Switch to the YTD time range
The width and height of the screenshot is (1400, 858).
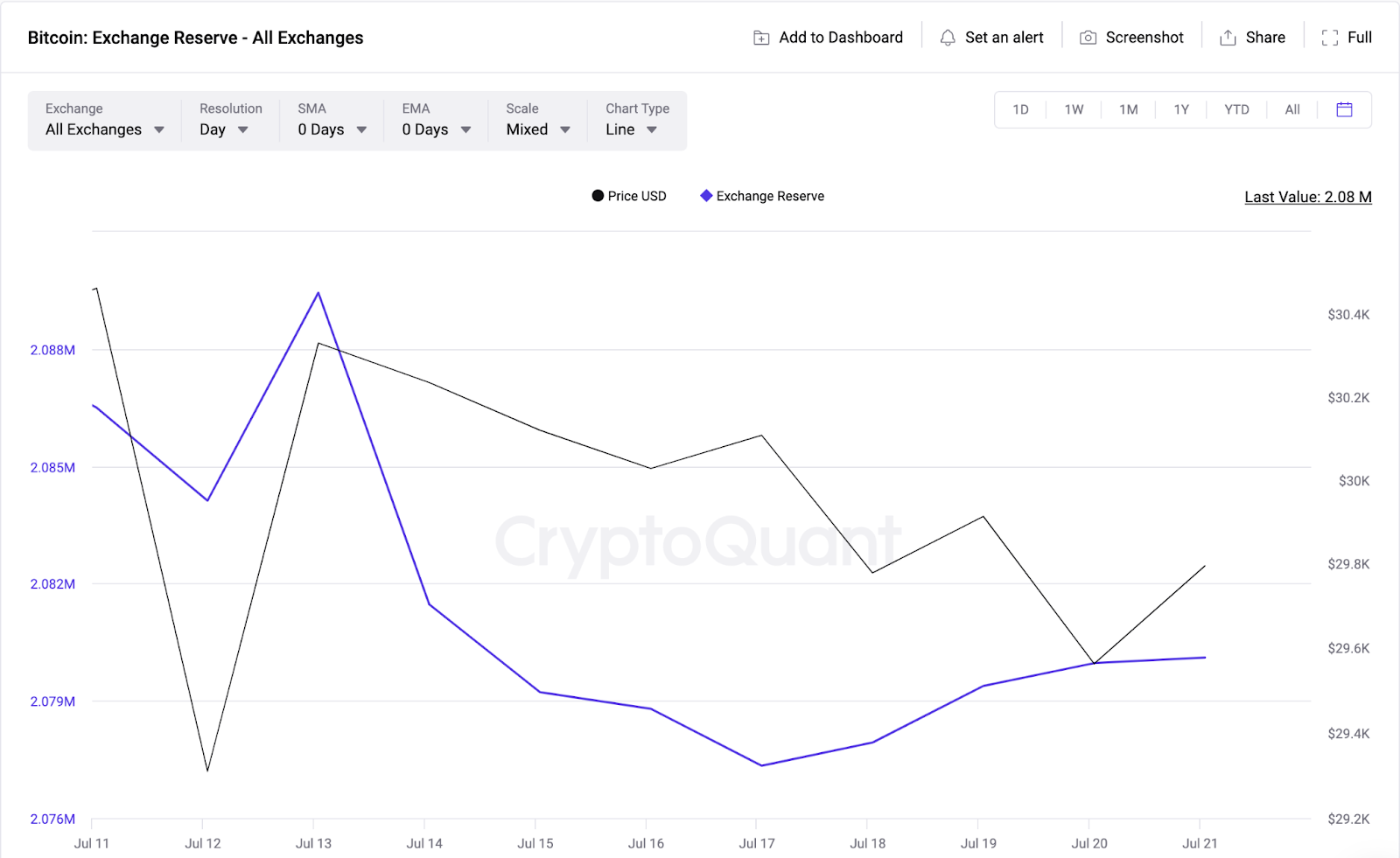[x=1236, y=109]
